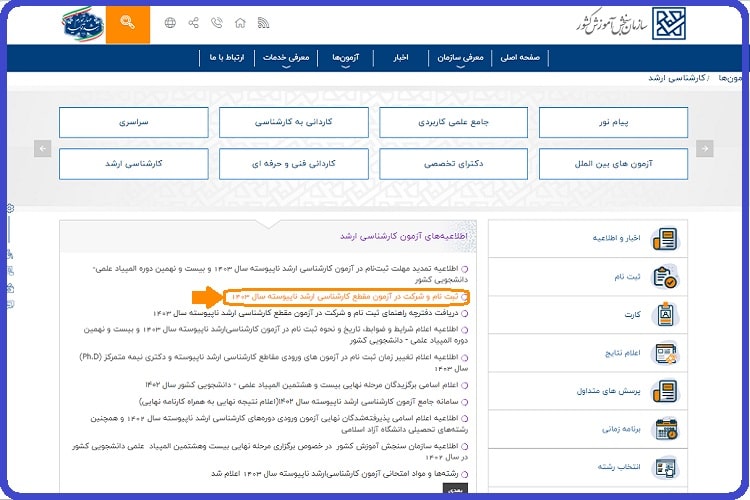Select the آزمون های بین الملل button
750x500 pixels.
pyautogui.click(x=614, y=164)
